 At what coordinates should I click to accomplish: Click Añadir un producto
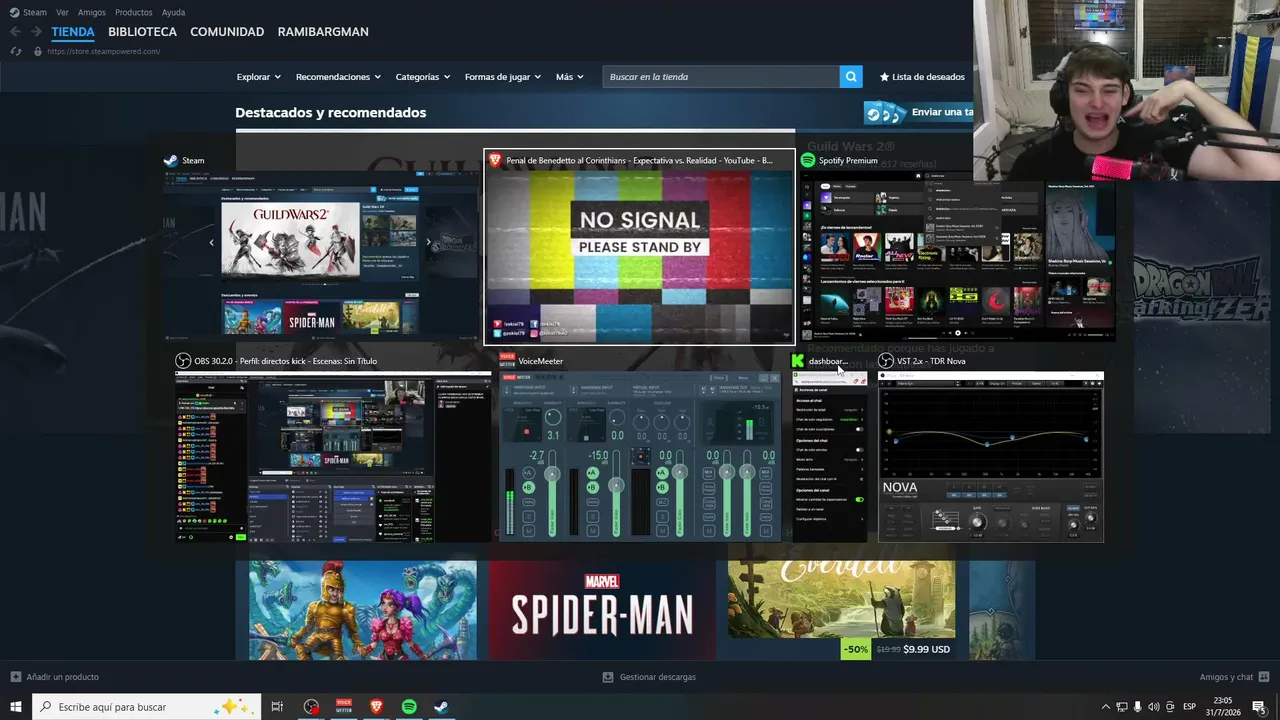click(x=62, y=677)
